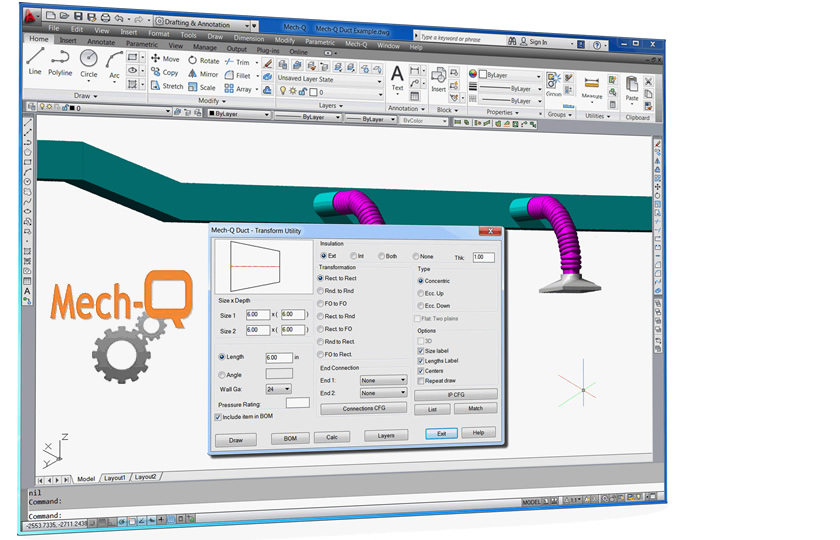
Task: Open the Annotate ribbon tab
Action: tap(101, 42)
